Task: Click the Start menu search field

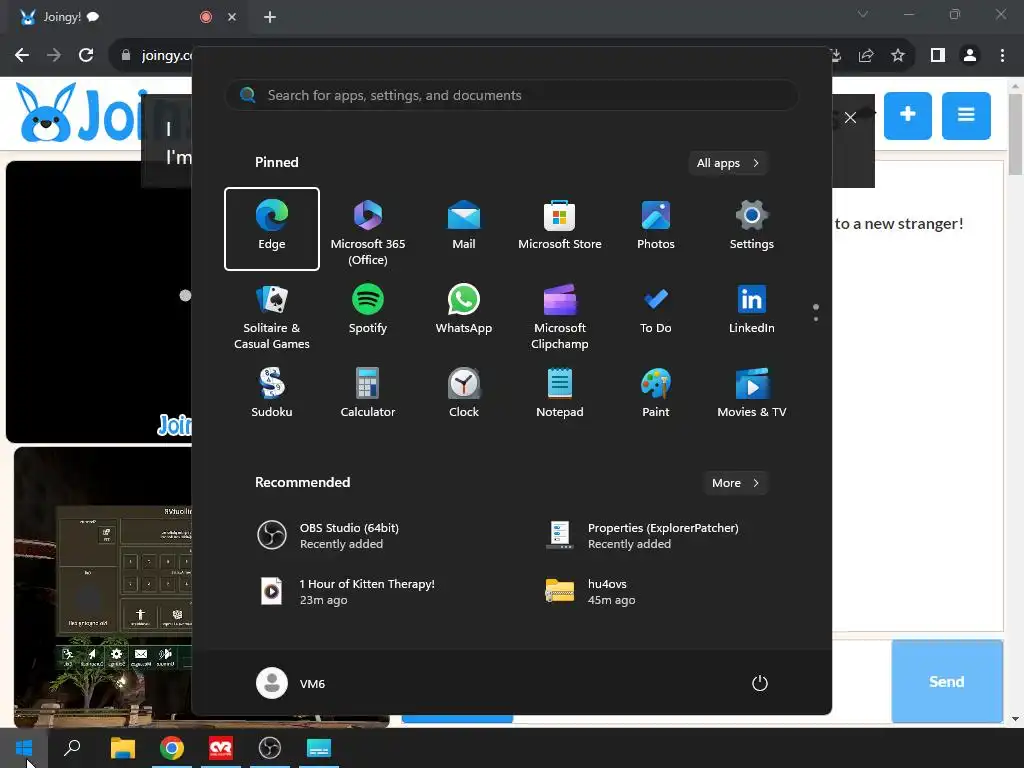Action: point(511,95)
